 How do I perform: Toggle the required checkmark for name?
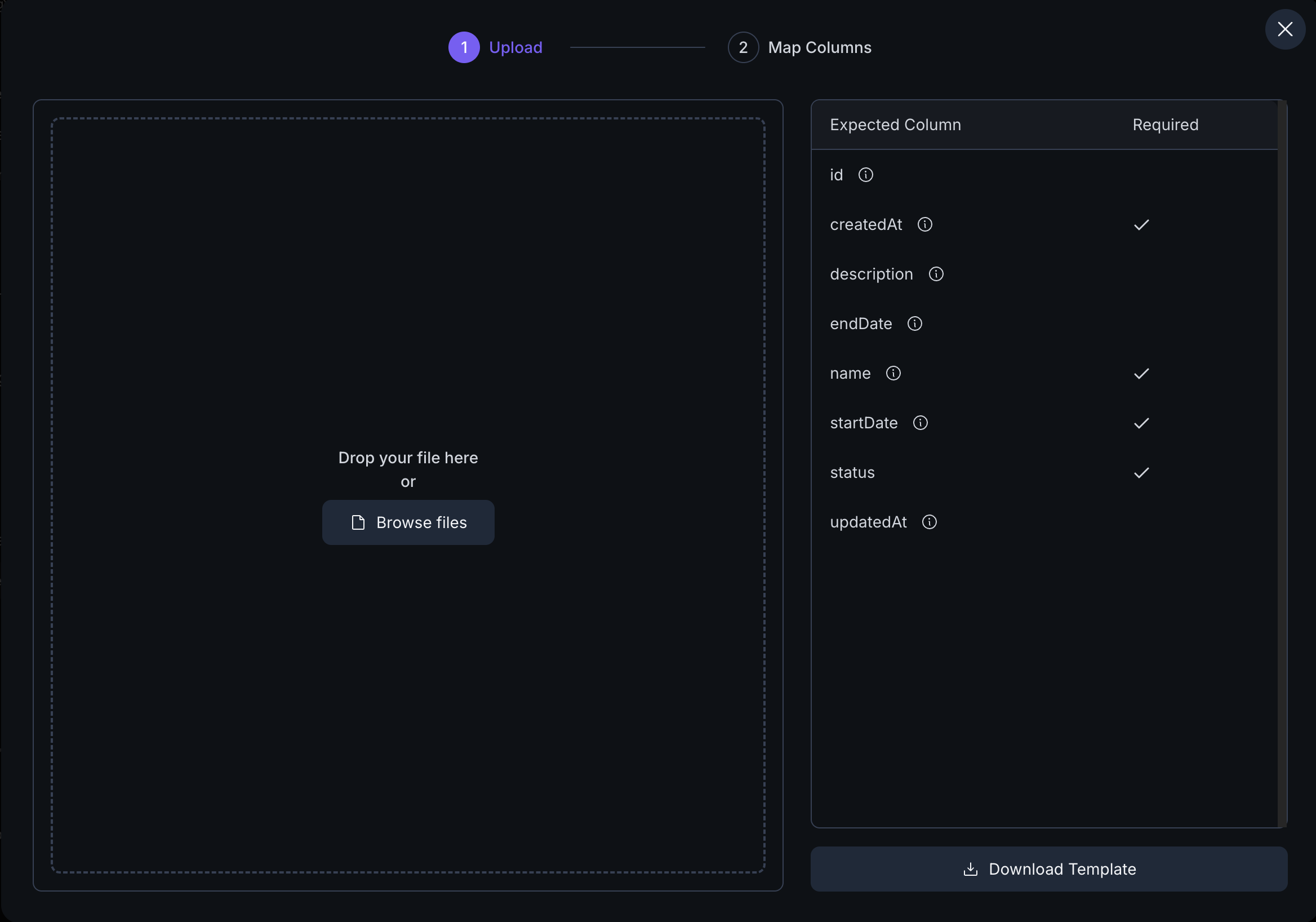point(1141,373)
